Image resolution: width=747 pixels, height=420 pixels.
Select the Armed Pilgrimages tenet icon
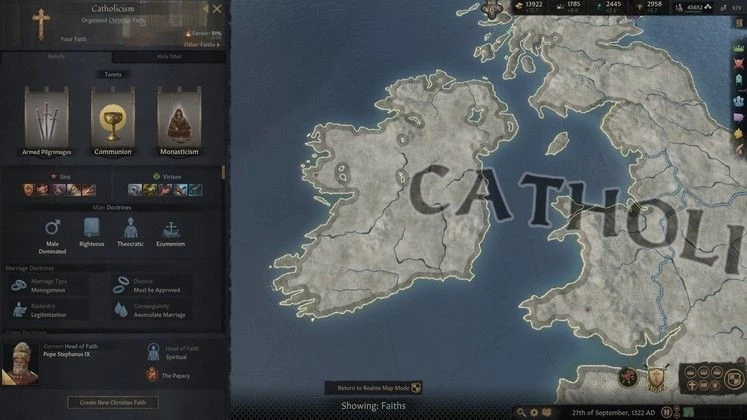click(x=46, y=119)
